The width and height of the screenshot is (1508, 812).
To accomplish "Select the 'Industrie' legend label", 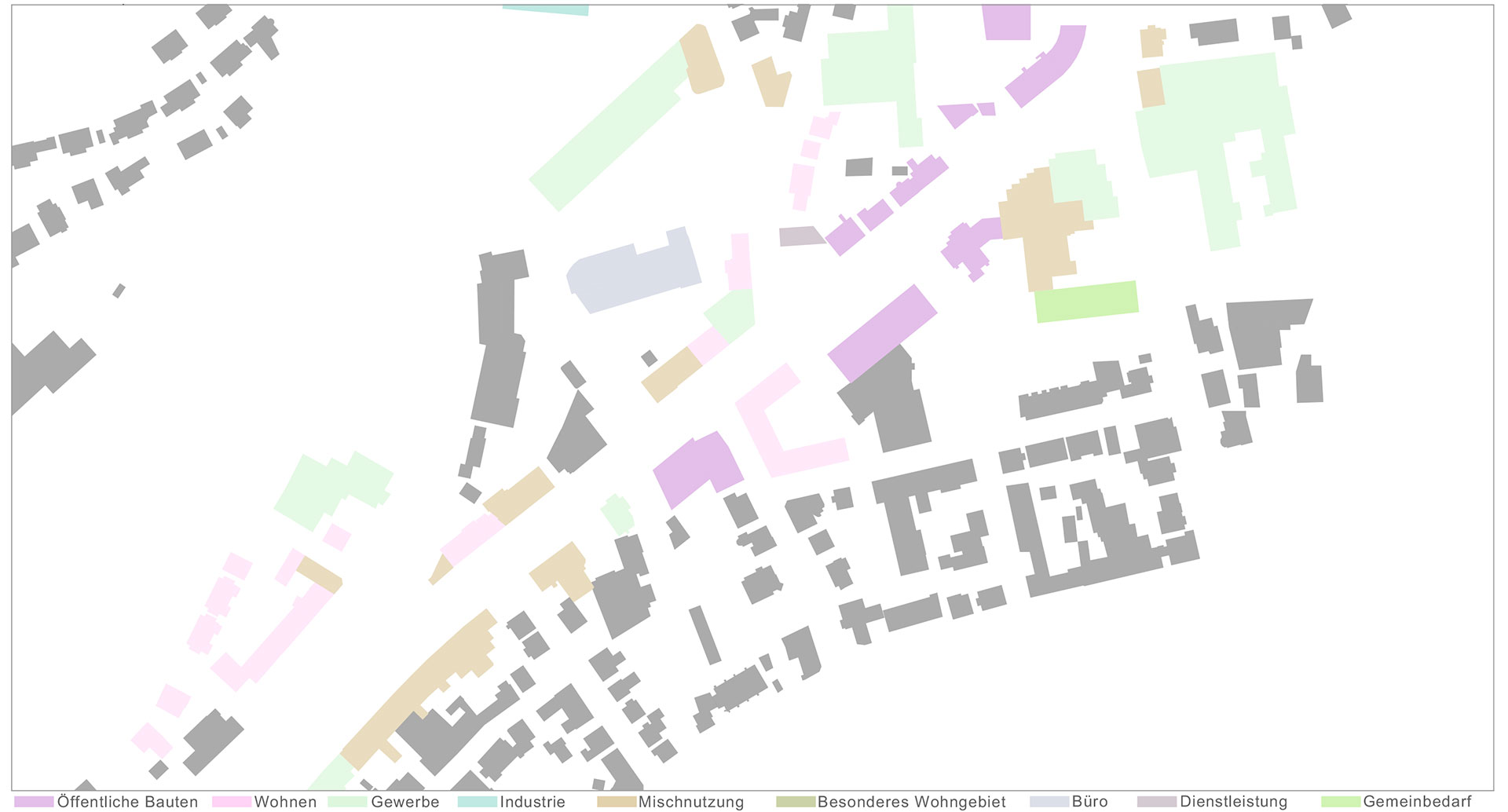I will tap(533, 802).
